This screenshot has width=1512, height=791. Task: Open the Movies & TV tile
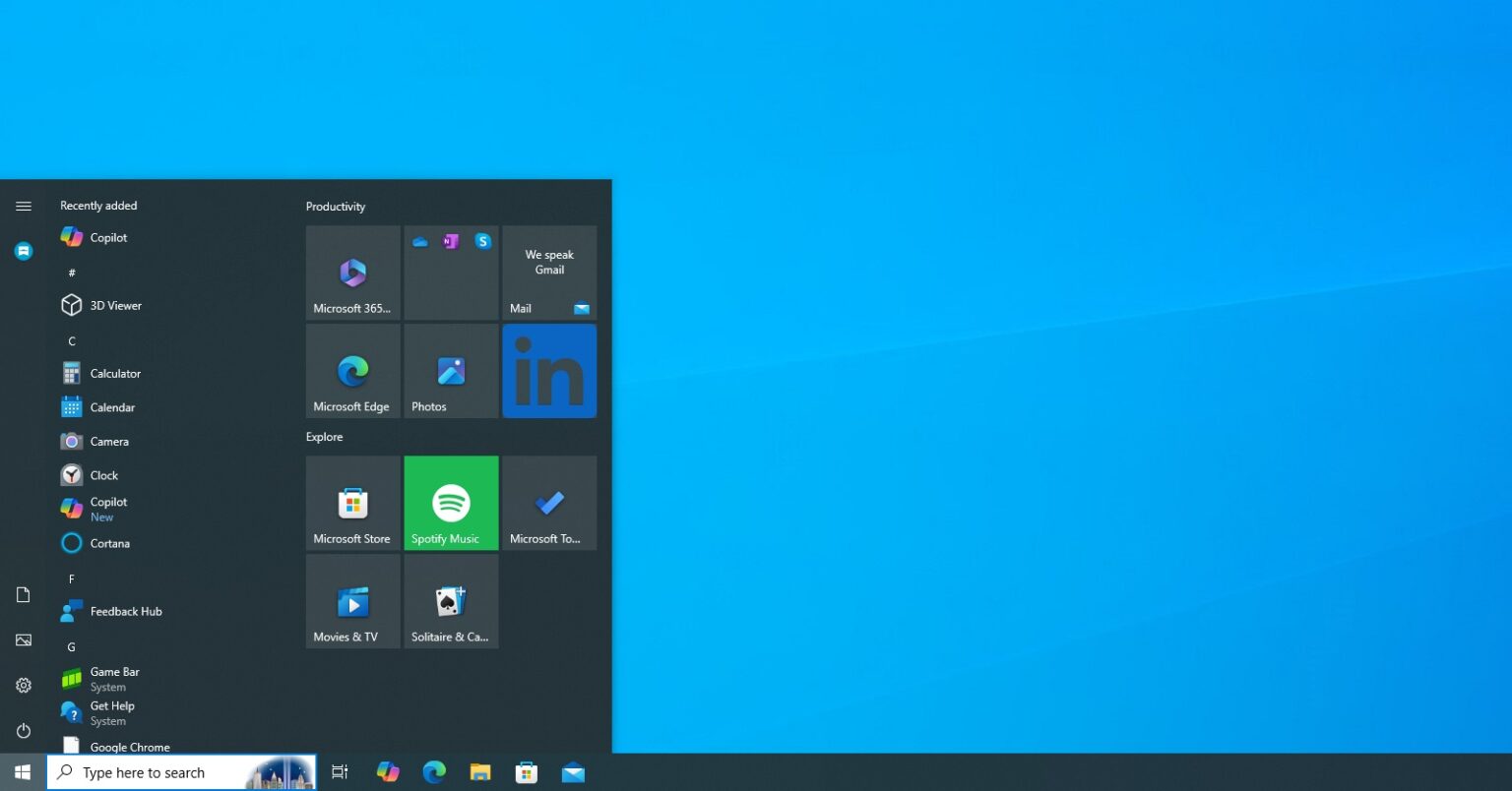[351, 601]
